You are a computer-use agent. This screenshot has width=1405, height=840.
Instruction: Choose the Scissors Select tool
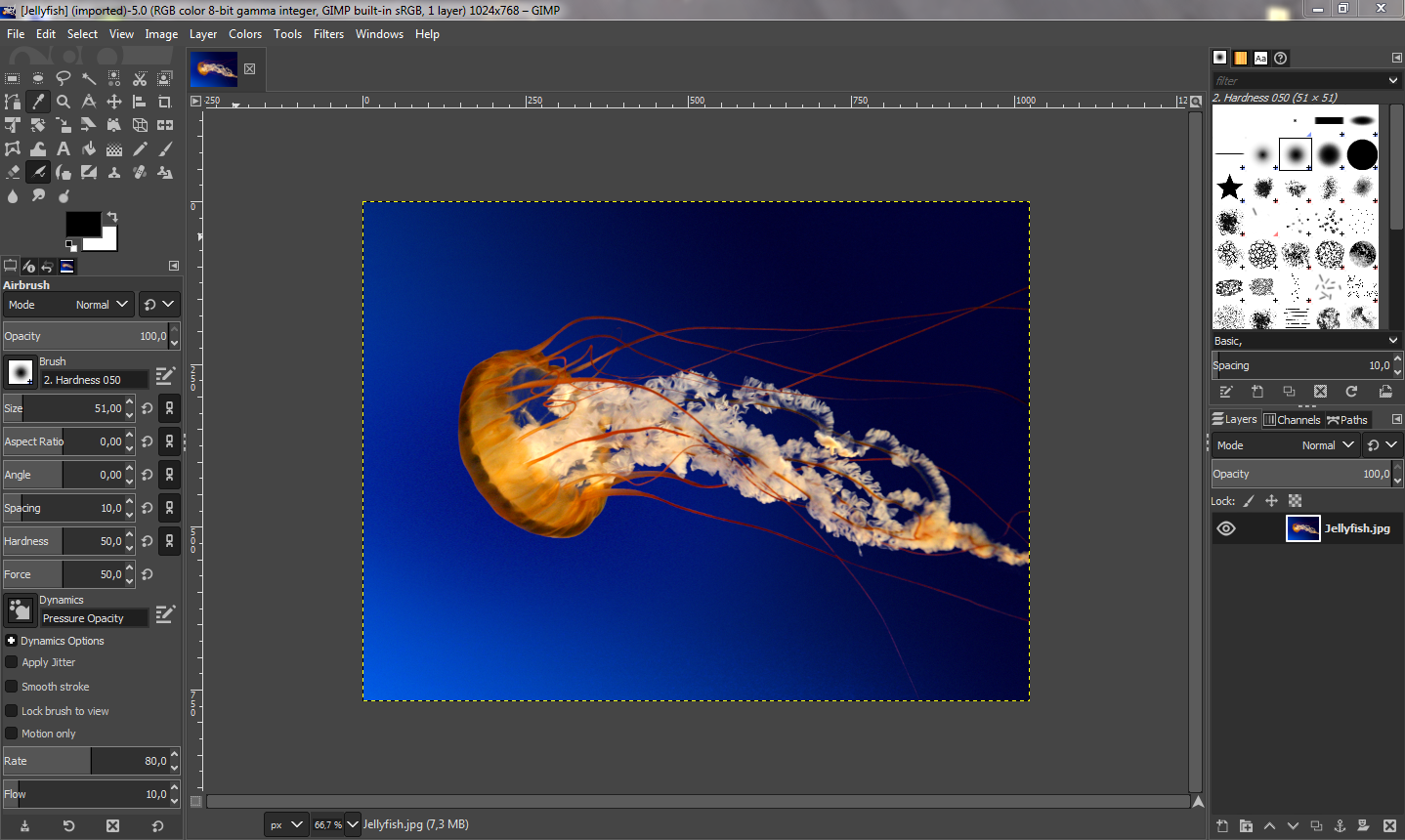(x=140, y=78)
